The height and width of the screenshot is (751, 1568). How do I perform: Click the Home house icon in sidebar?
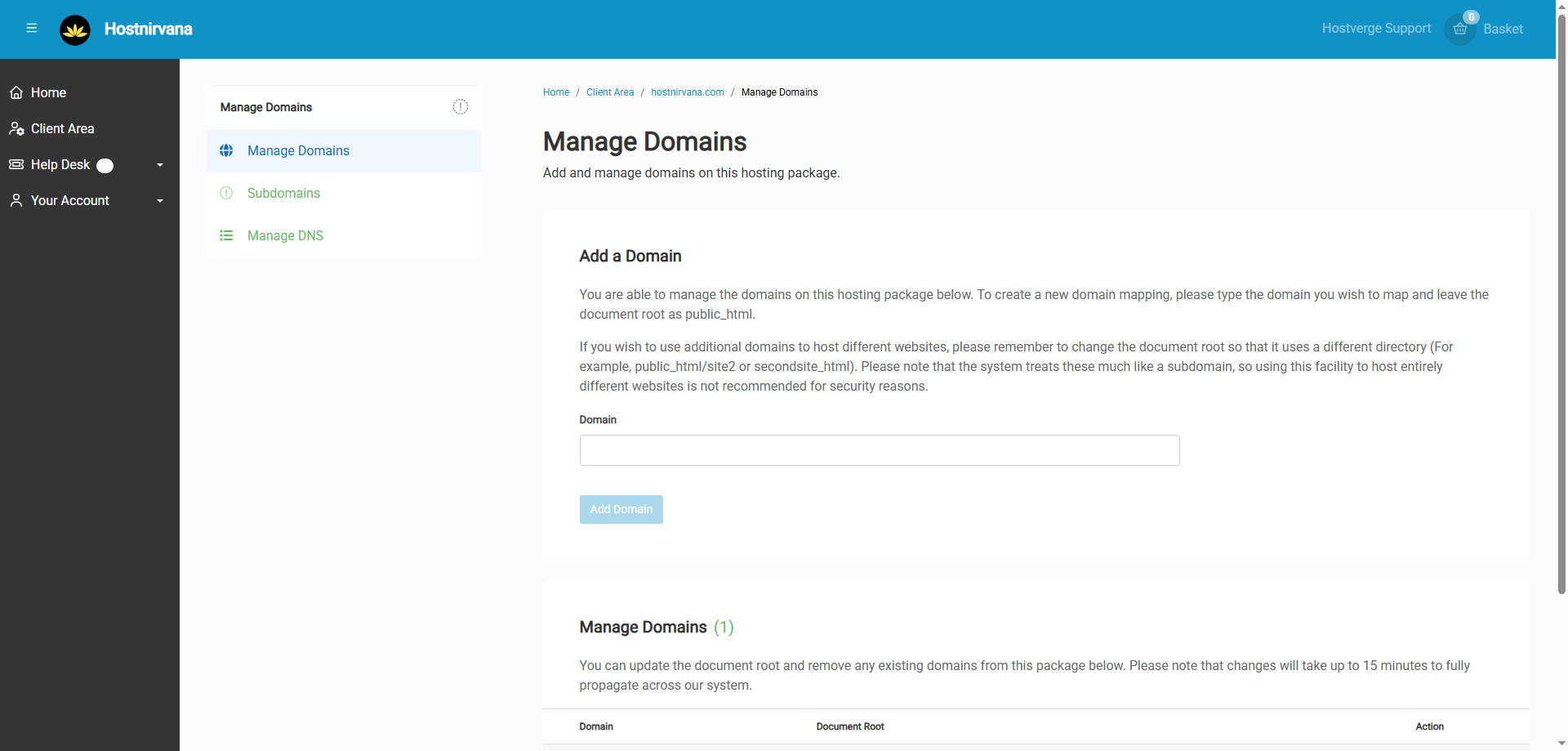[16, 93]
